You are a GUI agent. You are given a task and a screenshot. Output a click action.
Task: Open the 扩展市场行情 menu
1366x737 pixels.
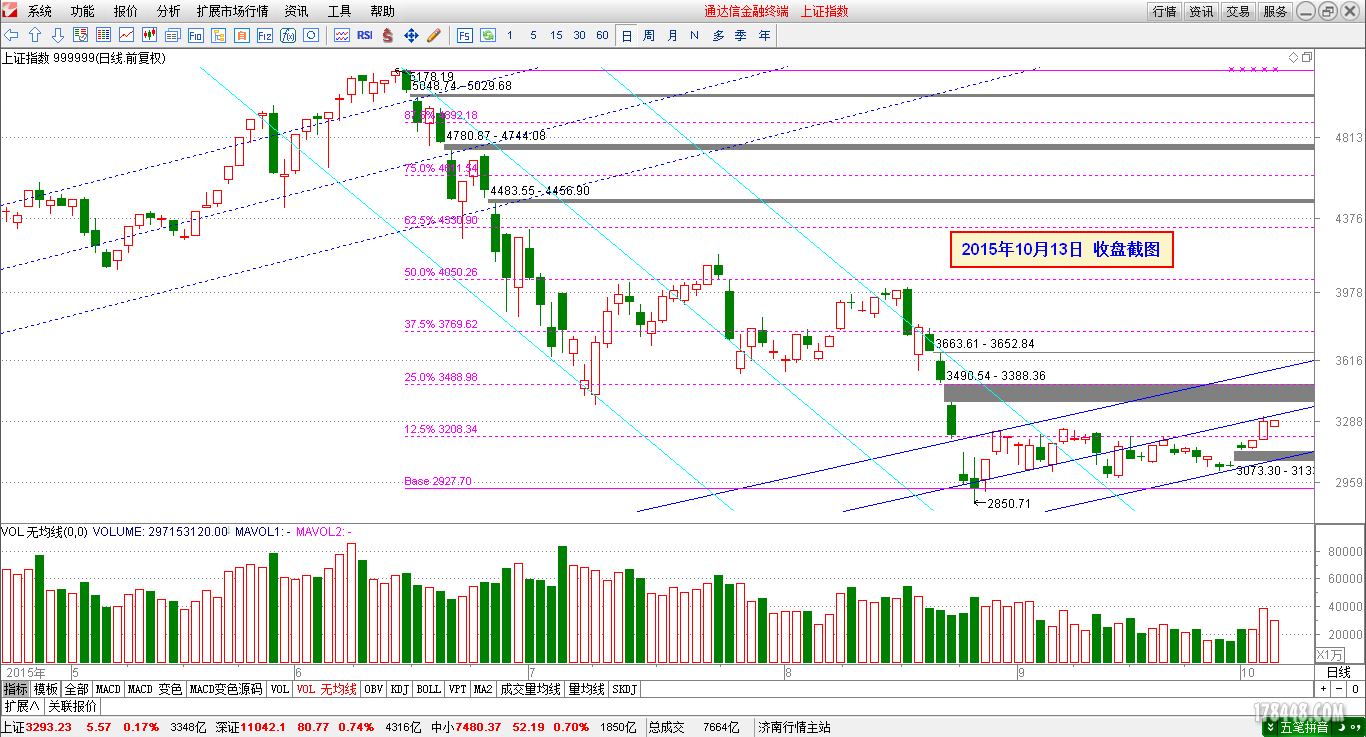pos(232,11)
